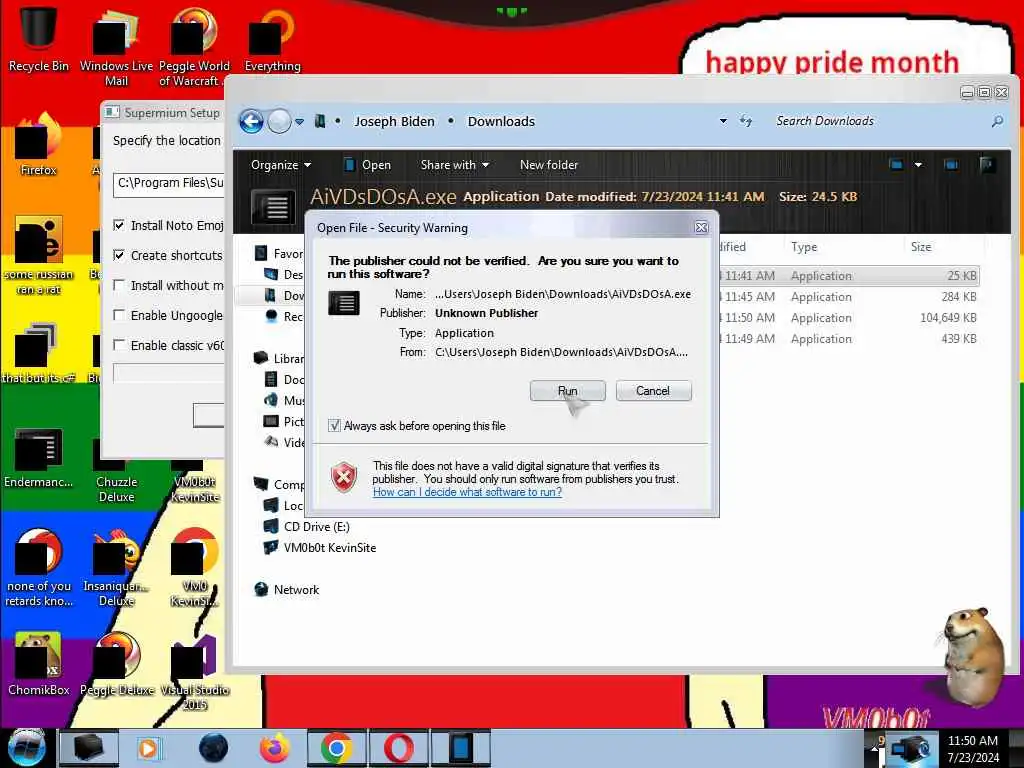The height and width of the screenshot is (768, 1024).
Task: Click the Explorer Back arrow button
Action: pos(251,121)
